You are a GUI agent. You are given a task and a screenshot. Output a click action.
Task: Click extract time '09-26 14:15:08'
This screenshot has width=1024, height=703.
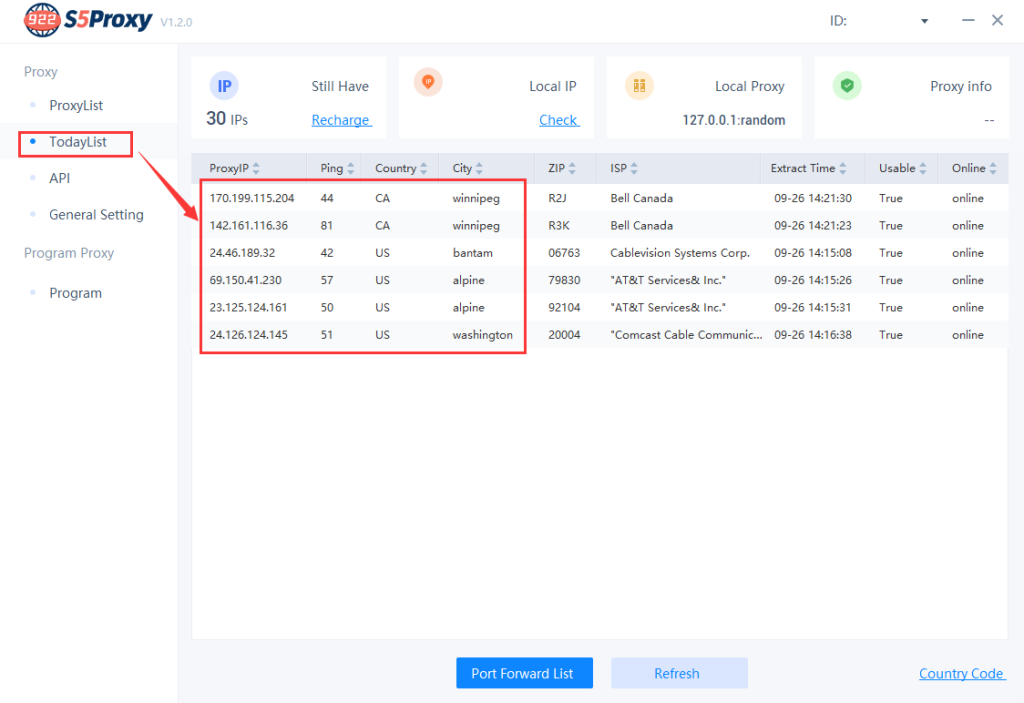click(x=812, y=253)
